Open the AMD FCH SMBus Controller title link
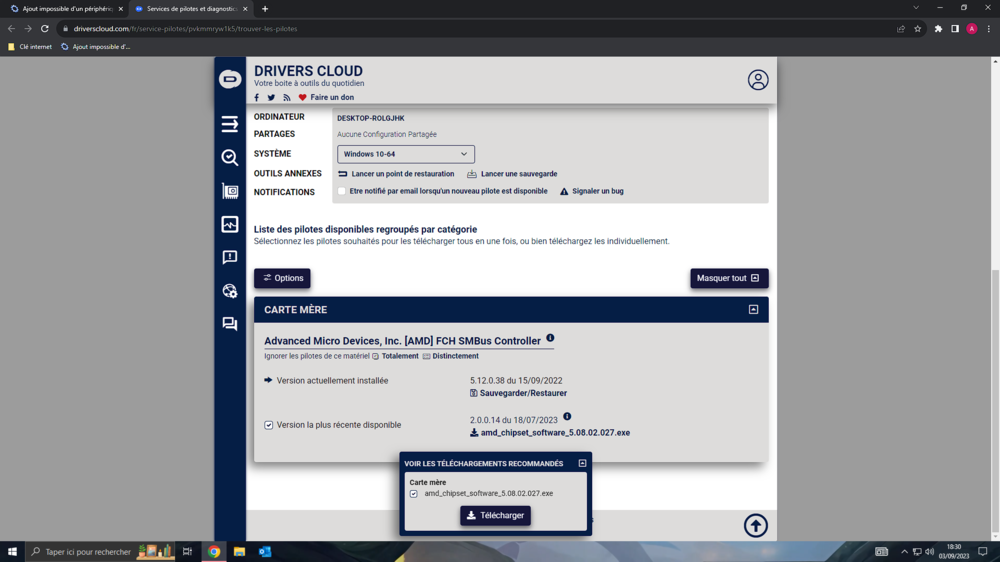1000x562 pixels. tap(402, 341)
